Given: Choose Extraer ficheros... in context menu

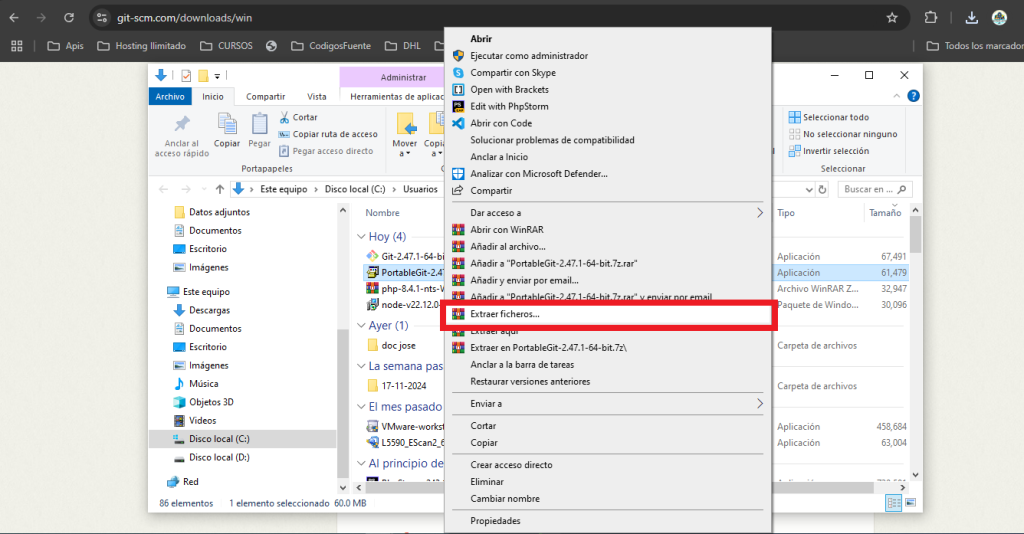Looking at the screenshot, I should [x=608, y=314].
